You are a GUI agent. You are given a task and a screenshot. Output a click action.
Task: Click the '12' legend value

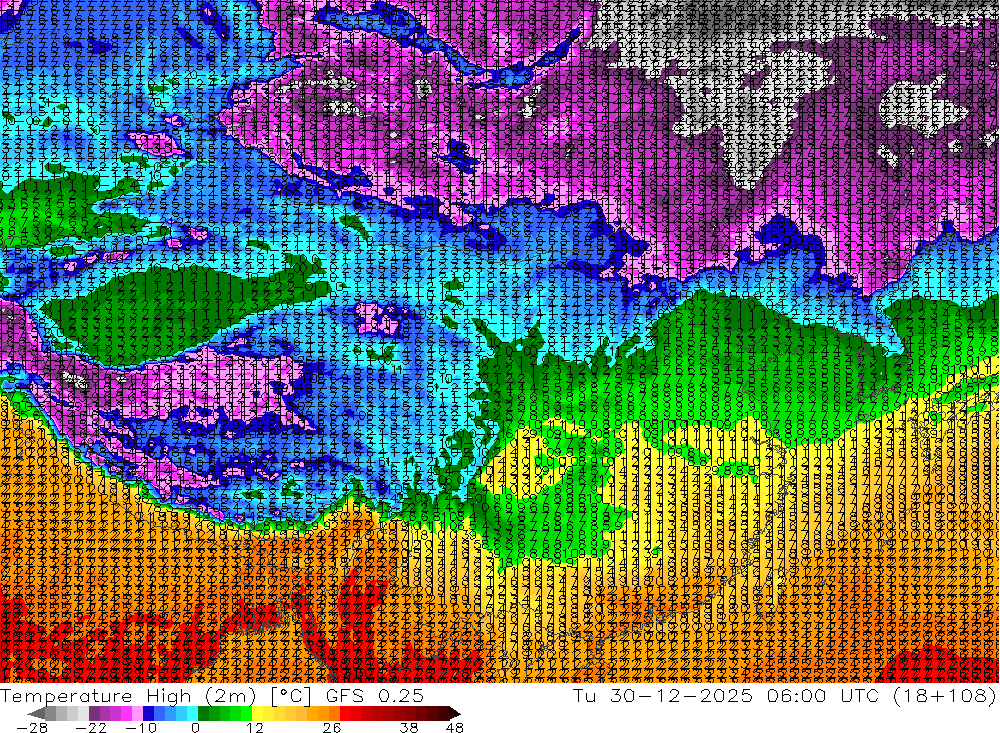pyautogui.click(x=255, y=728)
